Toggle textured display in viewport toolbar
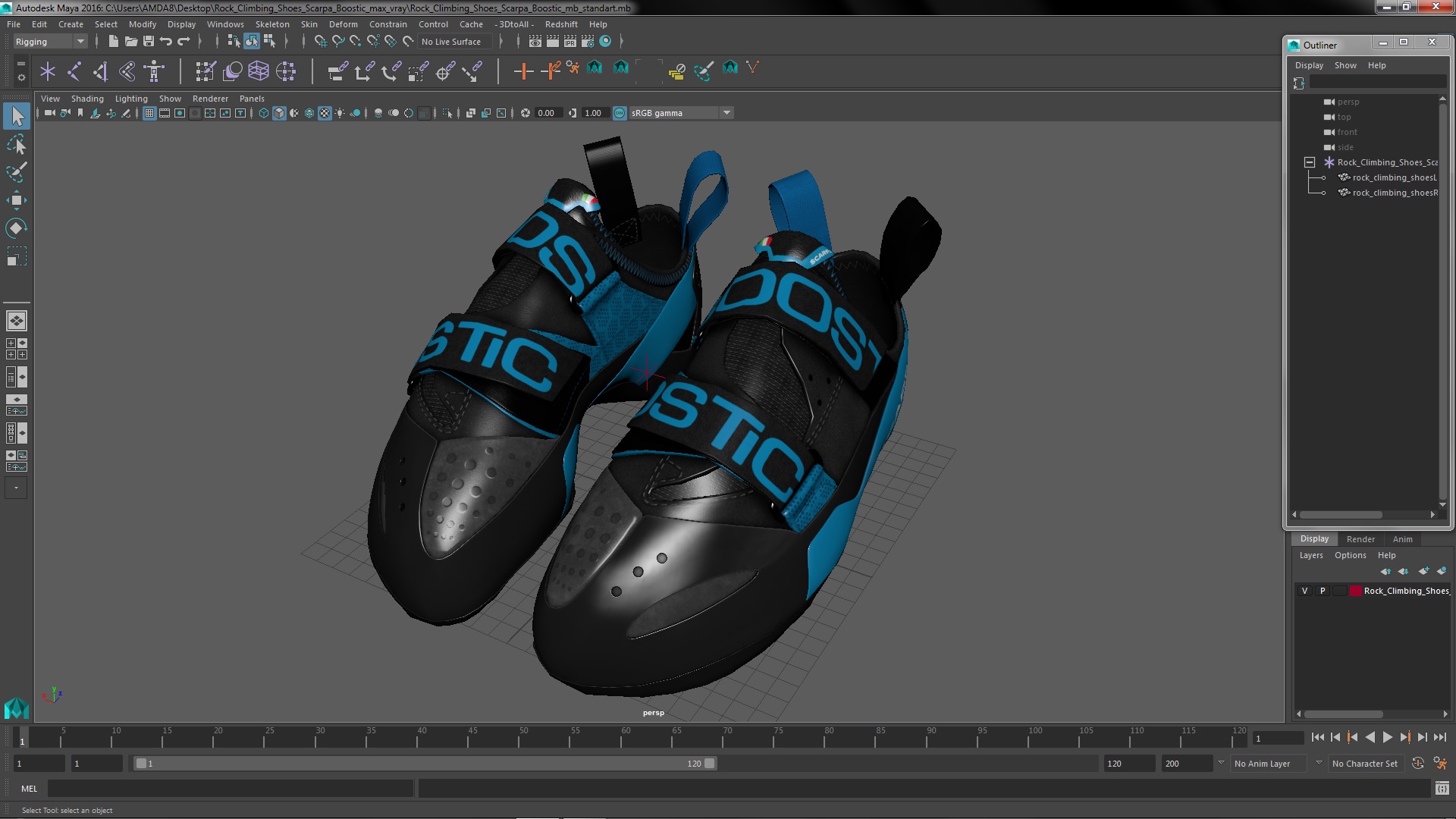Image resolution: width=1456 pixels, height=819 pixels. click(x=325, y=113)
